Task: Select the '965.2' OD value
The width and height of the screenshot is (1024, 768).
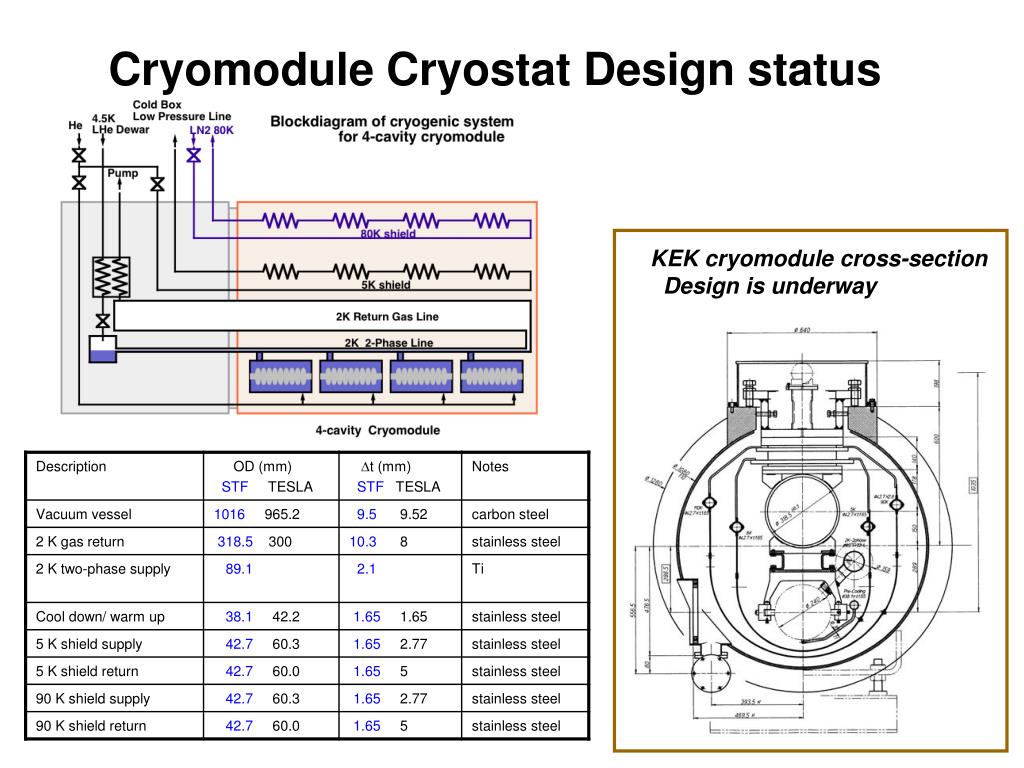Action: click(282, 514)
